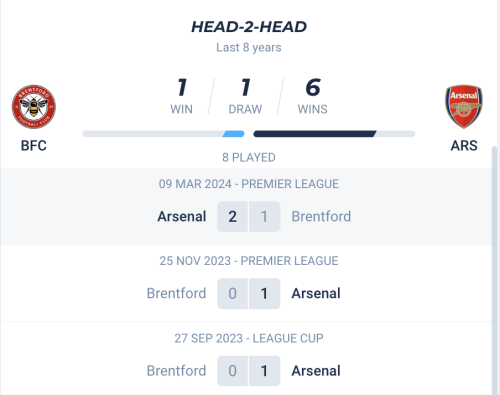500x395 pixels.
Task: Select the ARS team label
Action: click(464, 146)
